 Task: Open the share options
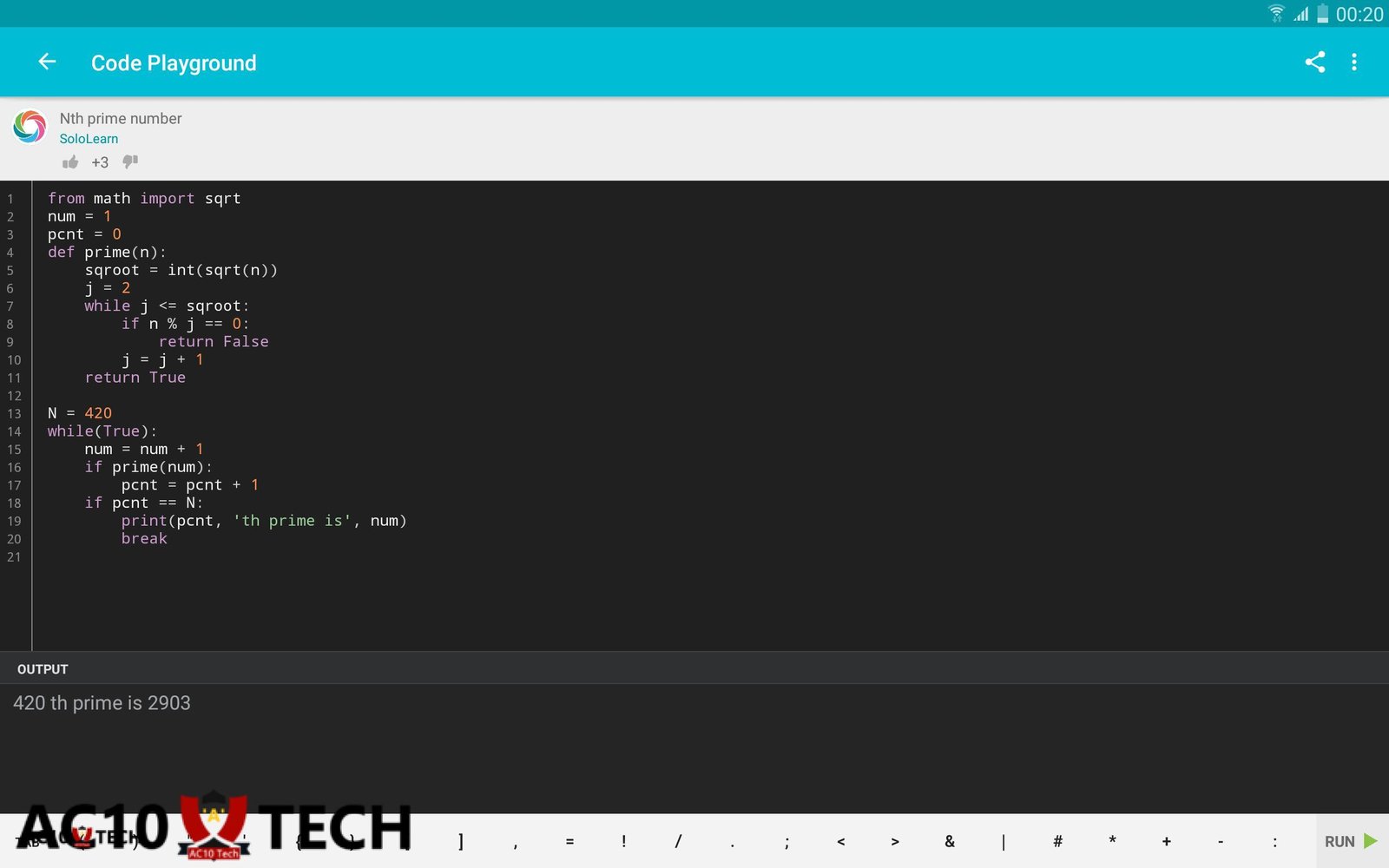[x=1314, y=62]
